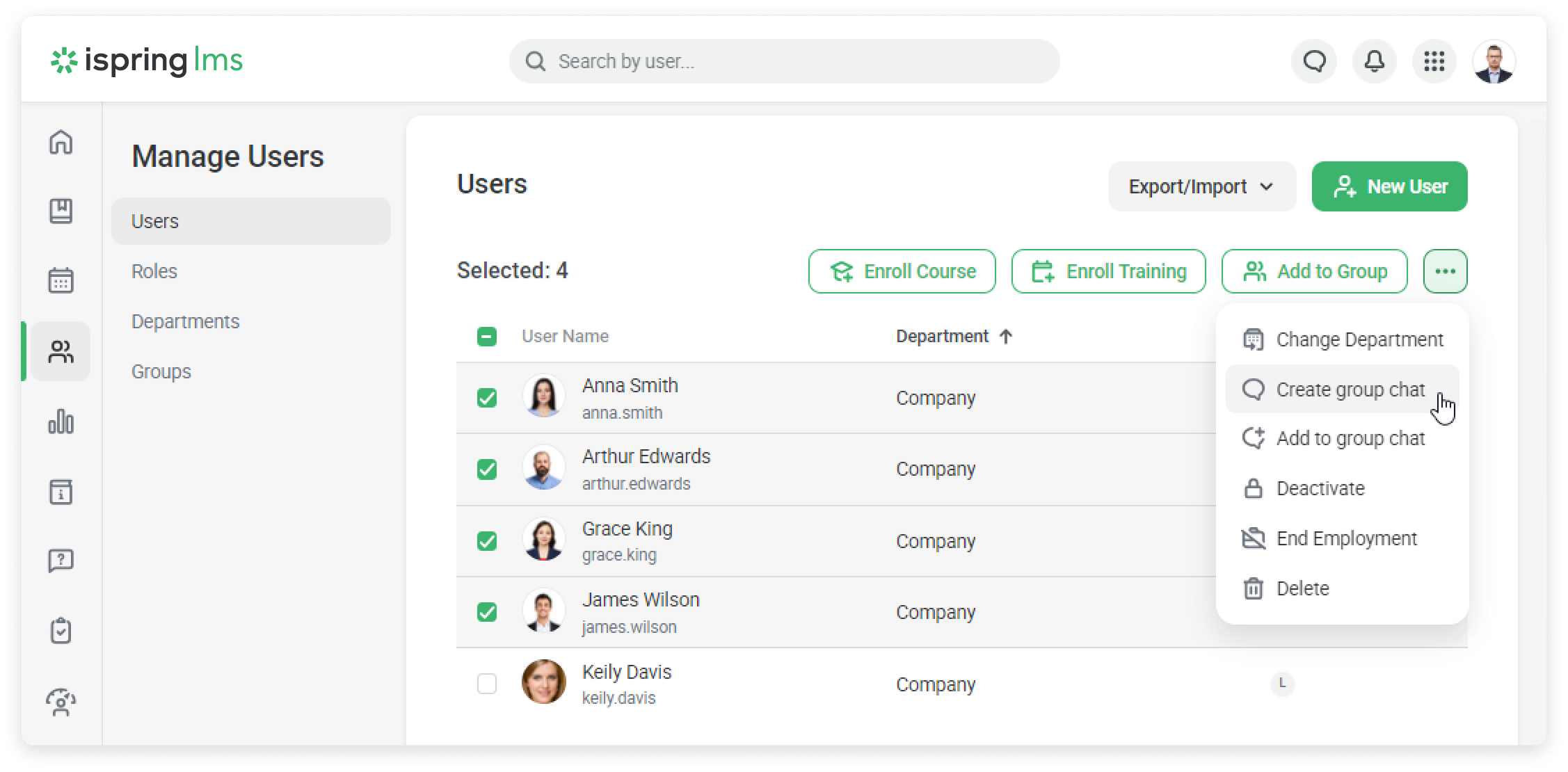Click the three-dots more actions button

[x=1445, y=271]
